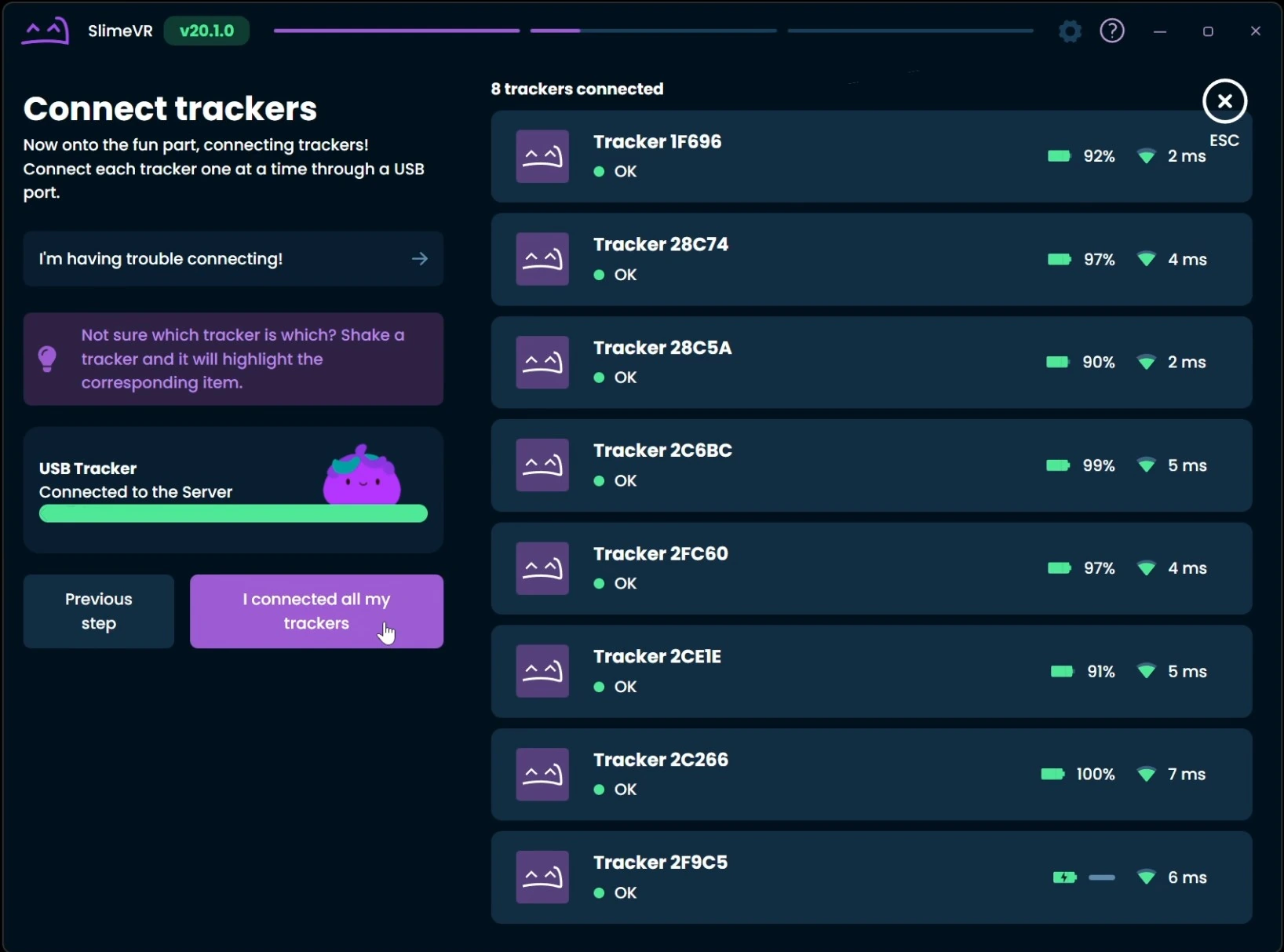This screenshot has width=1284, height=952.
Task: Click the battery icon of Tracker 2FC60
Action: (x=1060, y=568)
